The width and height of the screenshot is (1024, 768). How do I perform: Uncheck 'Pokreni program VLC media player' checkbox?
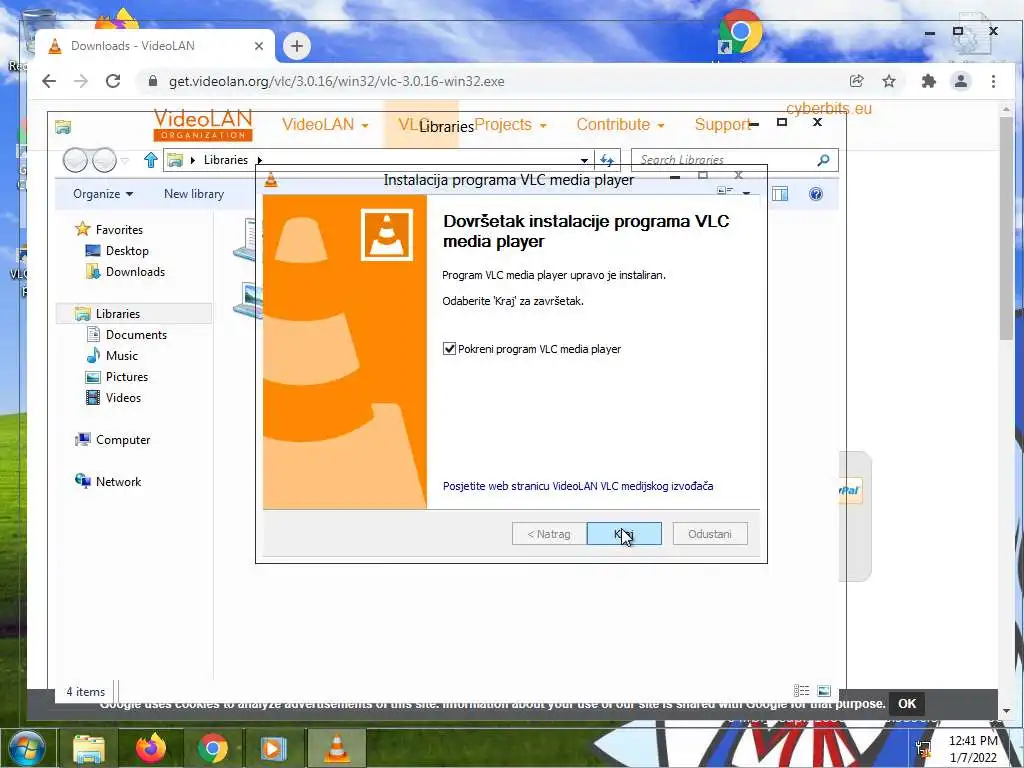tap(449, 349)
